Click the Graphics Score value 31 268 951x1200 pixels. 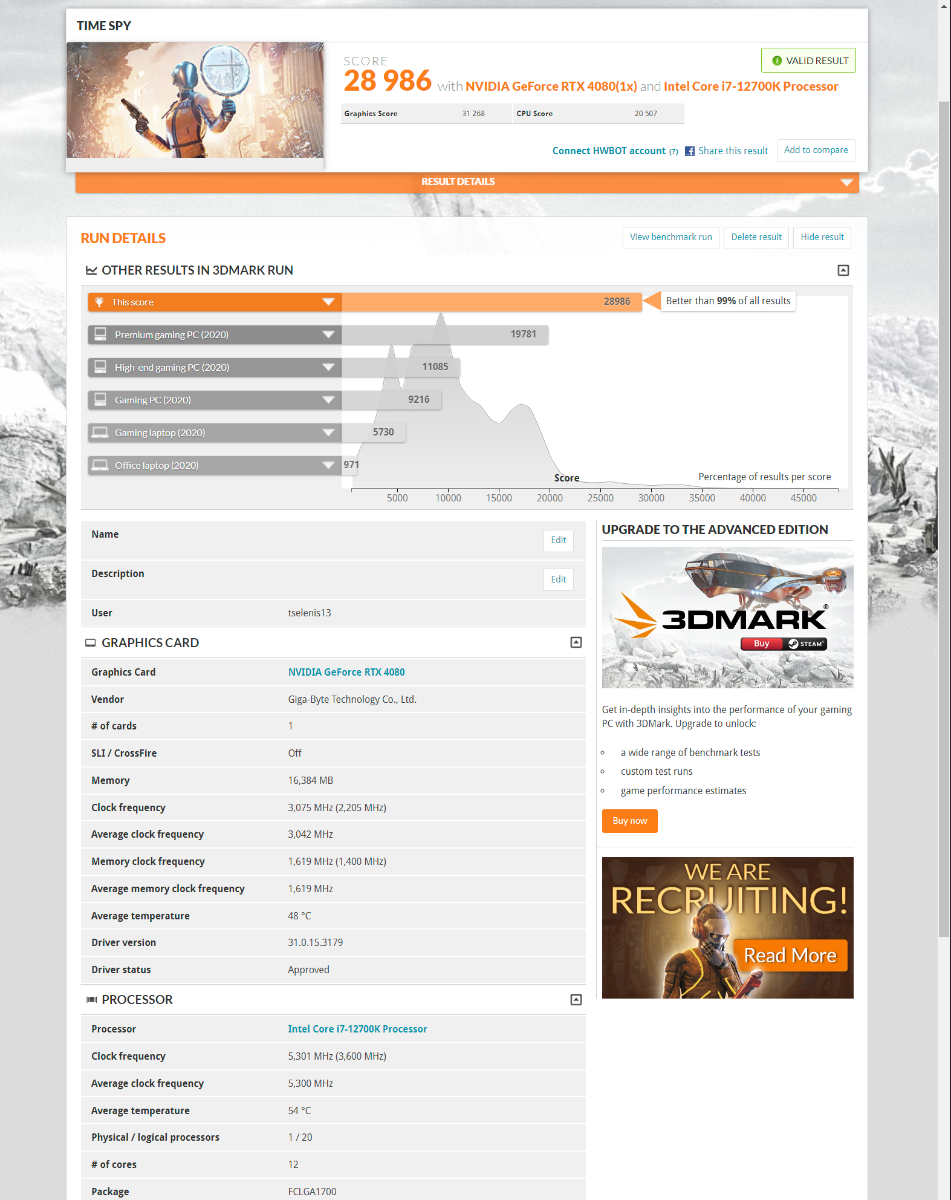pyautogui.click(x=473, y=114)
